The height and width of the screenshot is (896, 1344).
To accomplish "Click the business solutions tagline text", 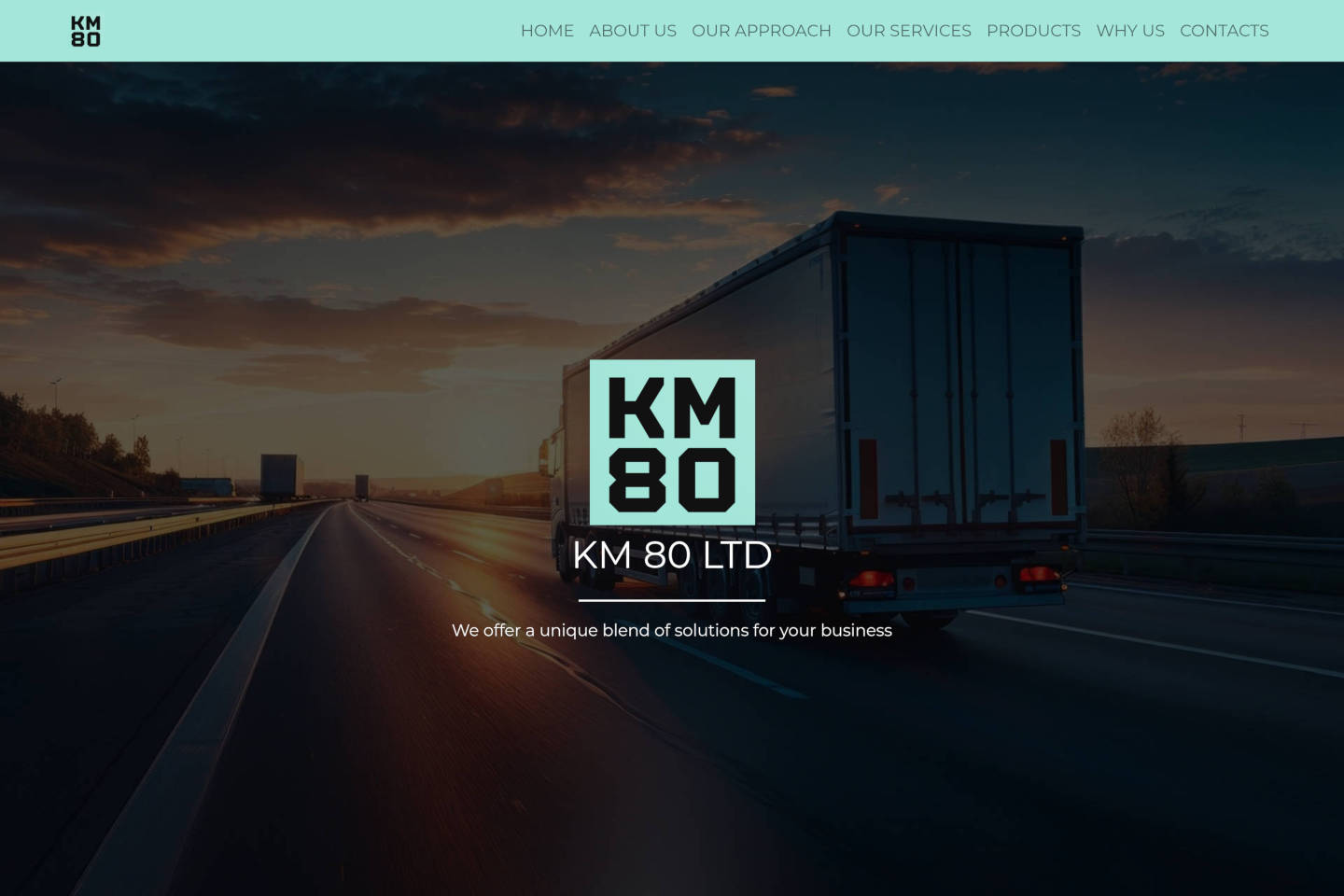I will pyautogui.click(x=672, y=631).
